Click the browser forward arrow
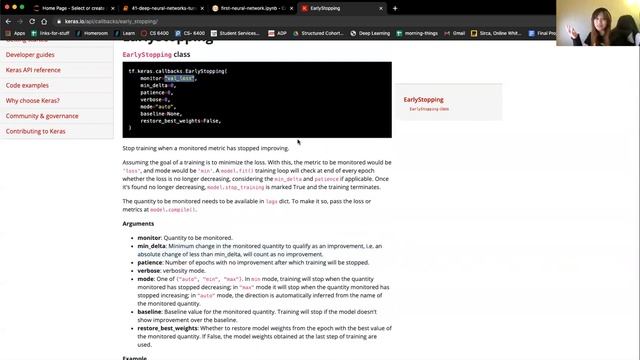The height and width of the screenshot is (360, 640). coord(20,21)
